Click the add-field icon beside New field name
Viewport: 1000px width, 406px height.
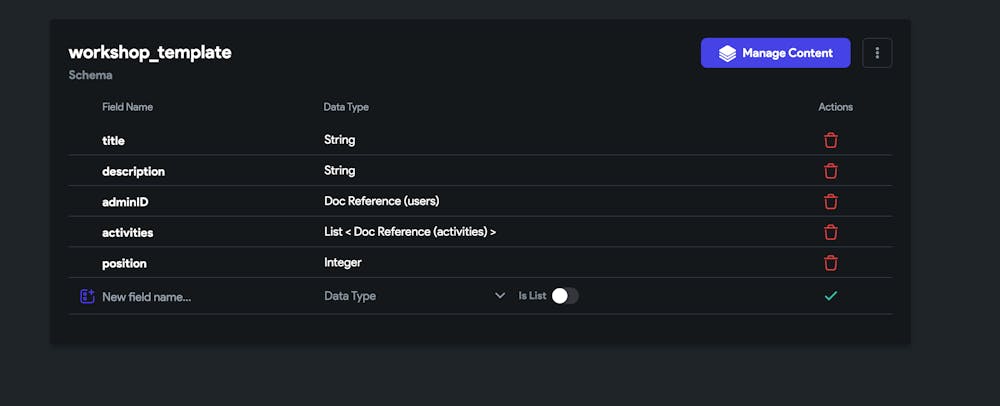87,296
